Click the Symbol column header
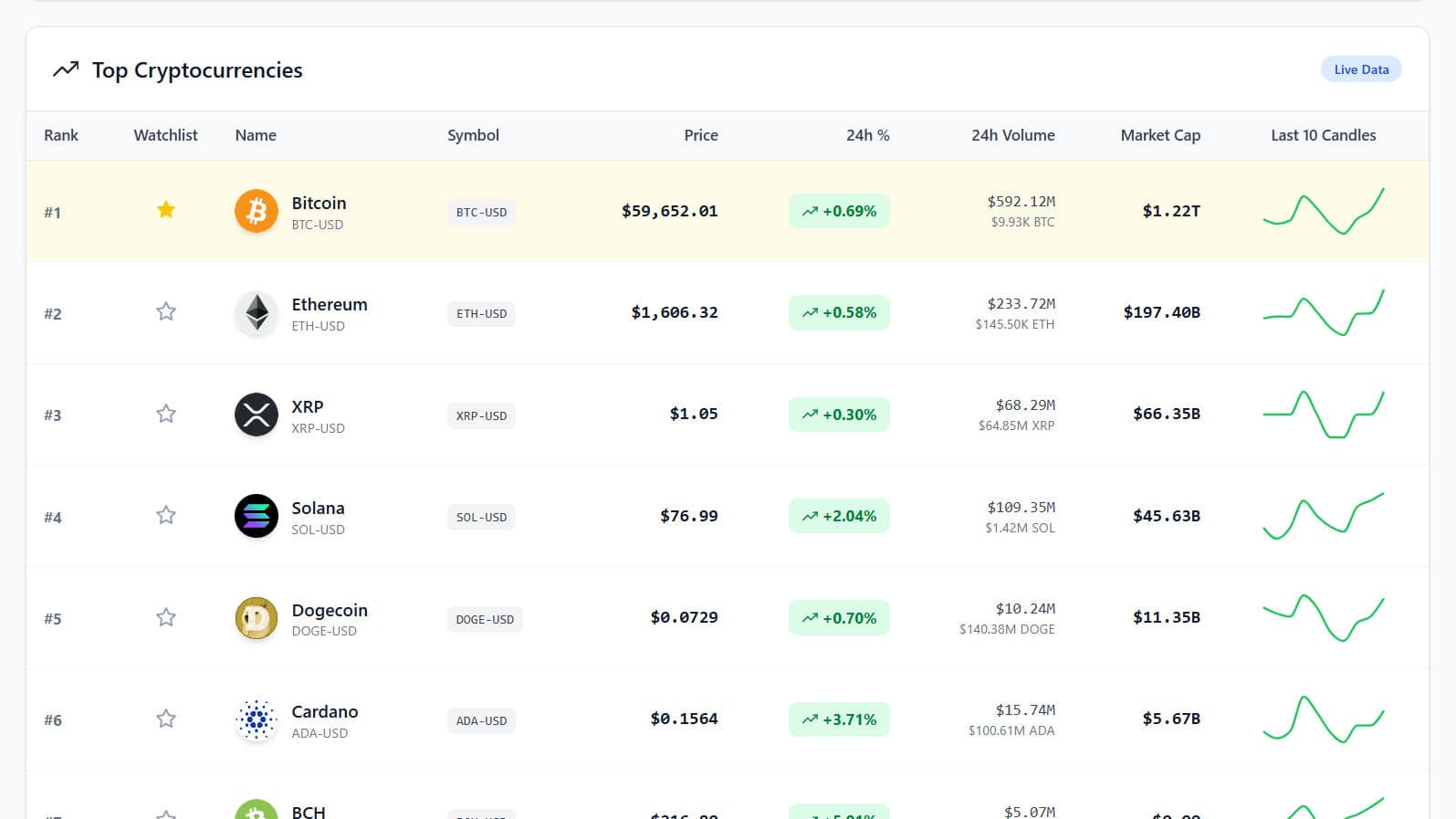The width and height of the screenshot is (1456, 819). pyautogui.click(x=473, y=135)
